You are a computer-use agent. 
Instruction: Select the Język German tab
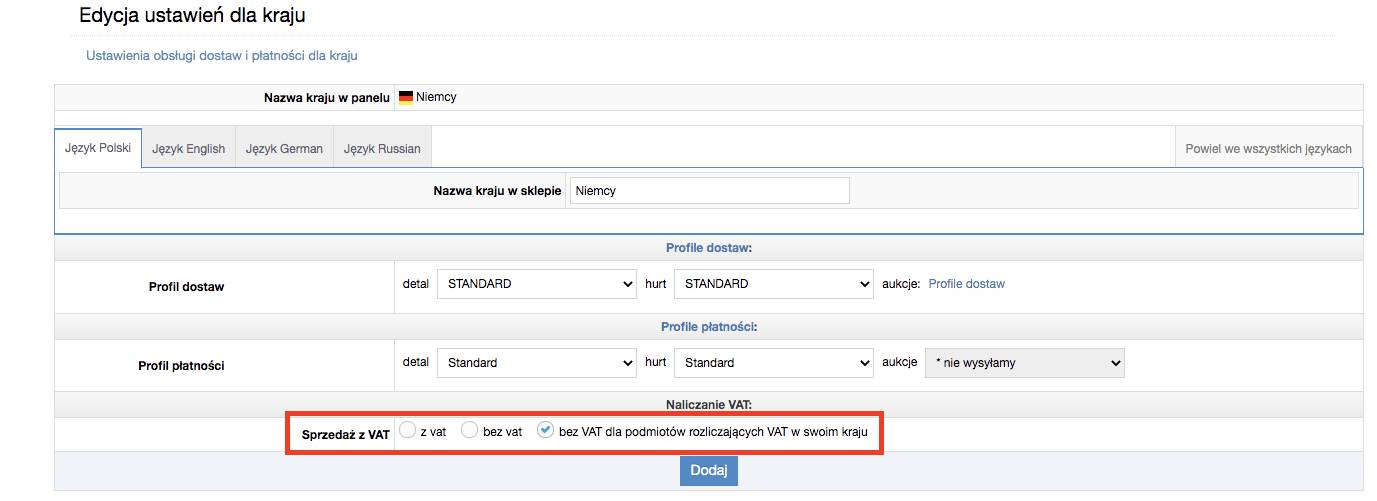point(284,149)
